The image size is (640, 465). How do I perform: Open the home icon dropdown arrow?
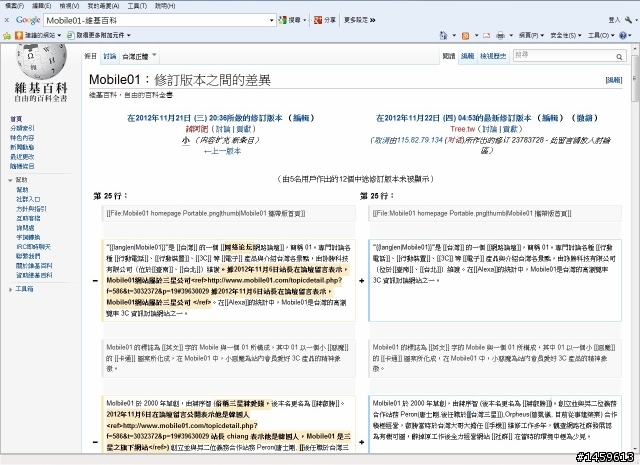[454, 36]
